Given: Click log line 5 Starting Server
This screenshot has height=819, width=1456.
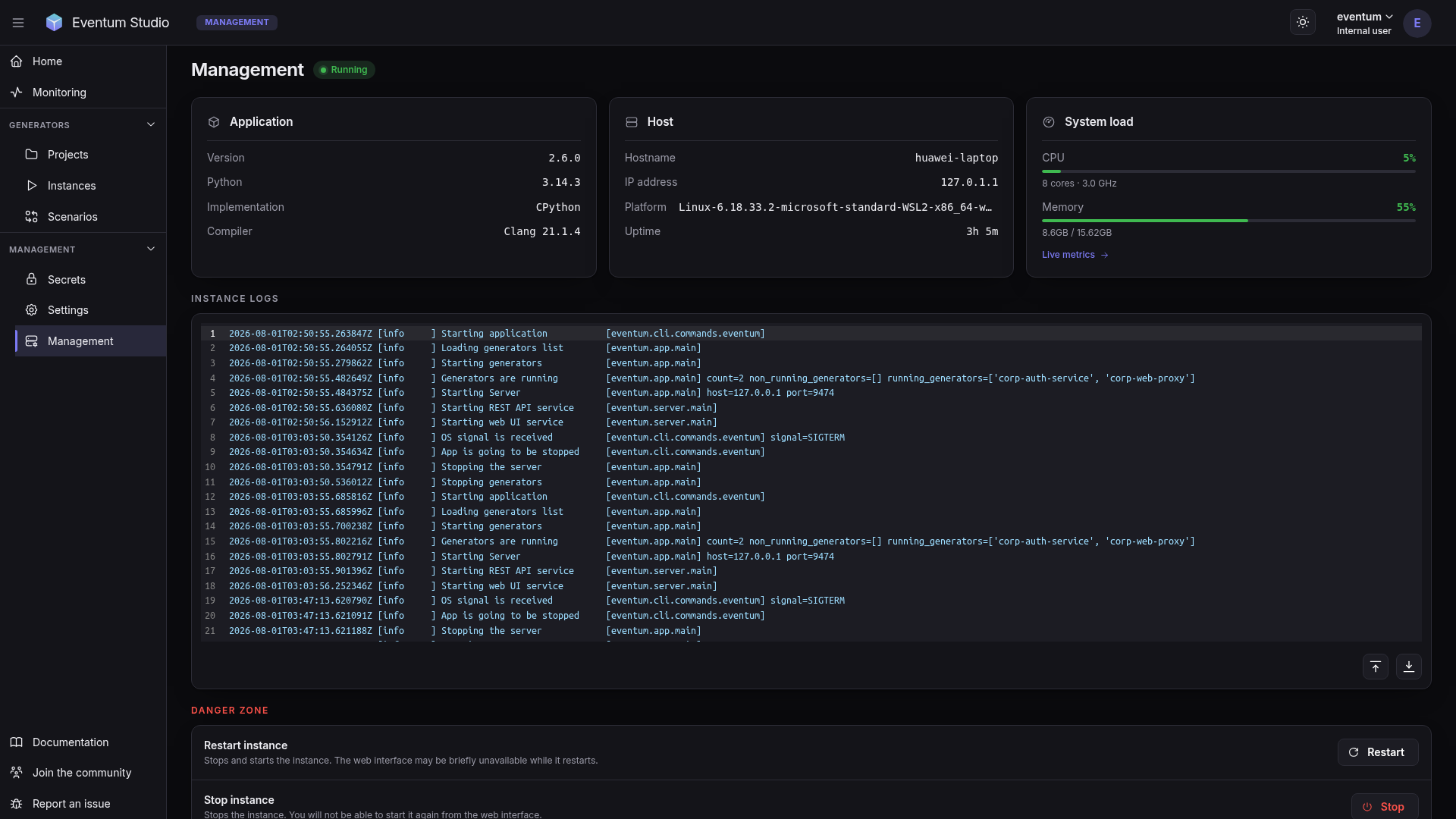Looking at the screenshot, I should 811,393.
